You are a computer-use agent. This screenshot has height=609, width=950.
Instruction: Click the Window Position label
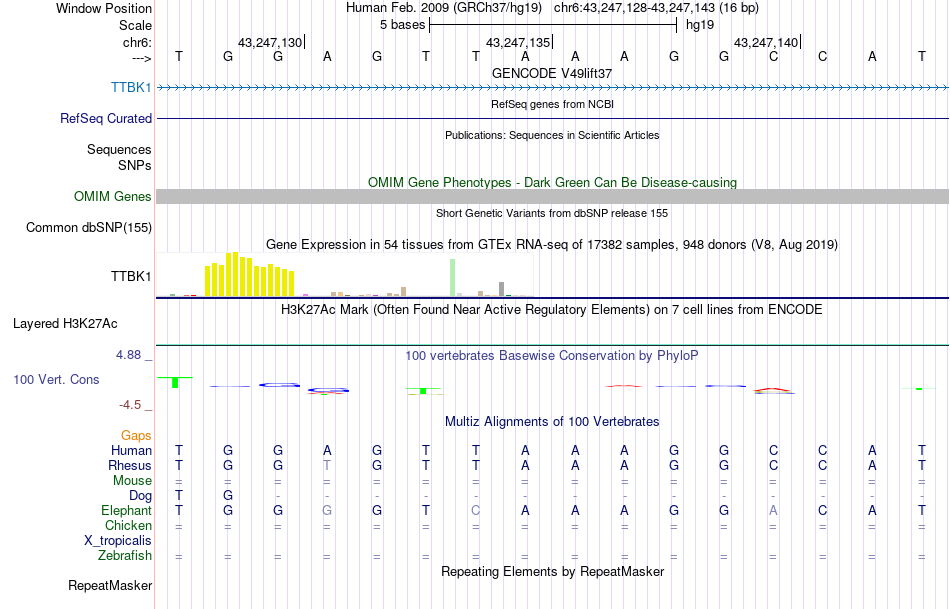[x=104, y=8]
